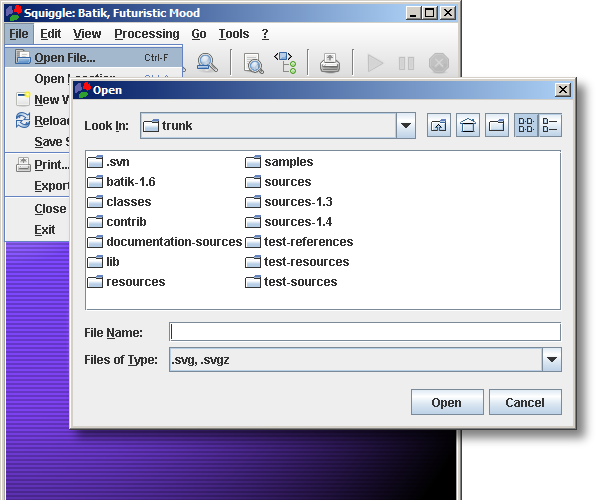The width and height of the screenshot is (600, 500).
Task: Select the test-sources folder
Action: pos(291,282)
